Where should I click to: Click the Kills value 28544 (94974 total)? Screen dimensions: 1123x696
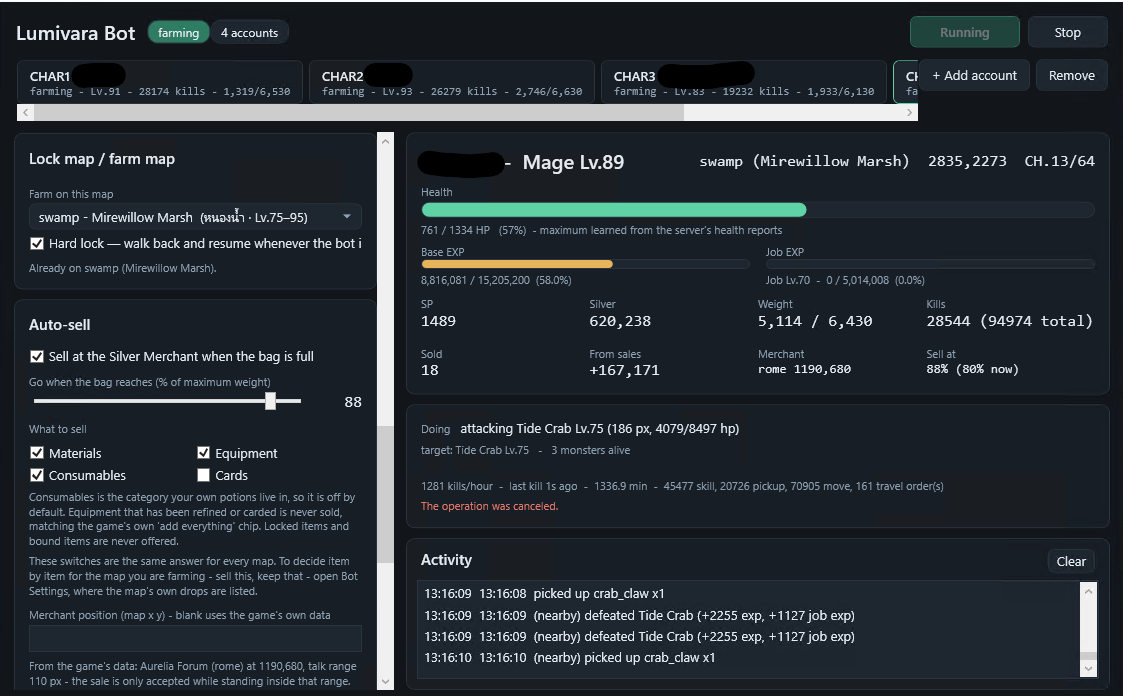tap(1010, 322)
